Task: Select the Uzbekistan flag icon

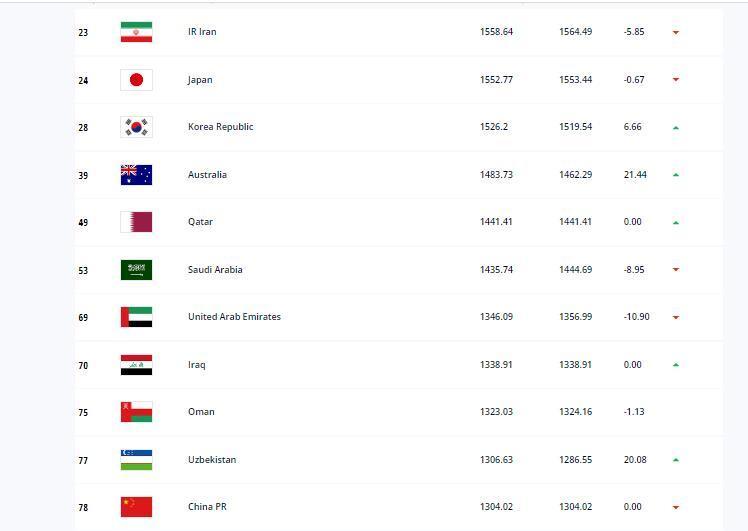Action: 136,459
